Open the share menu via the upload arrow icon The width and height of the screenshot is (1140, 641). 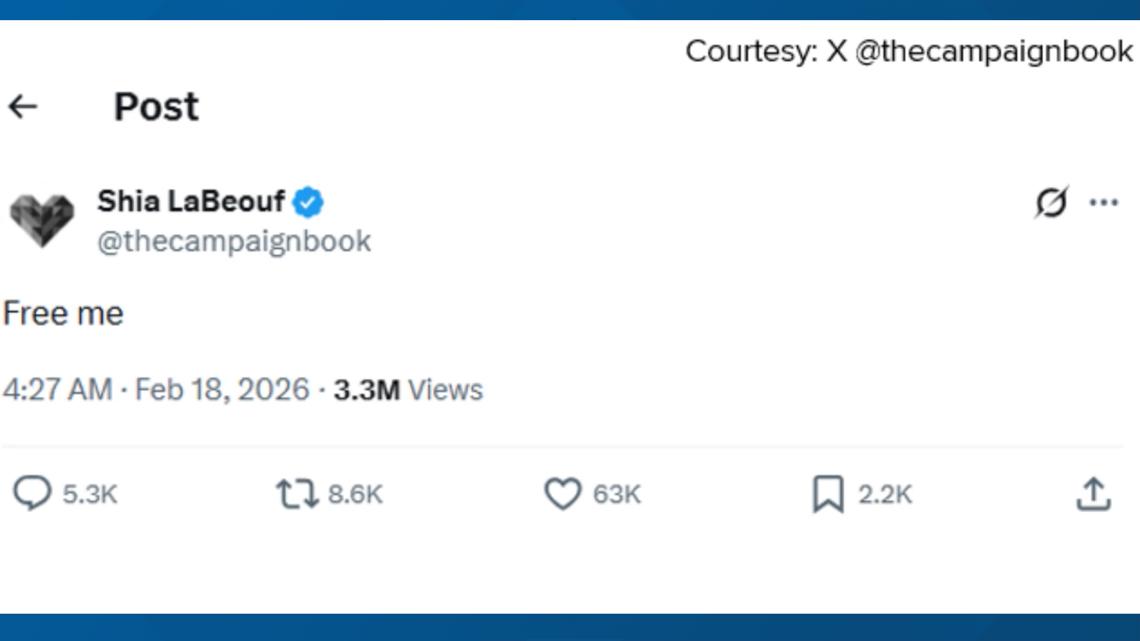[1095, 492]
